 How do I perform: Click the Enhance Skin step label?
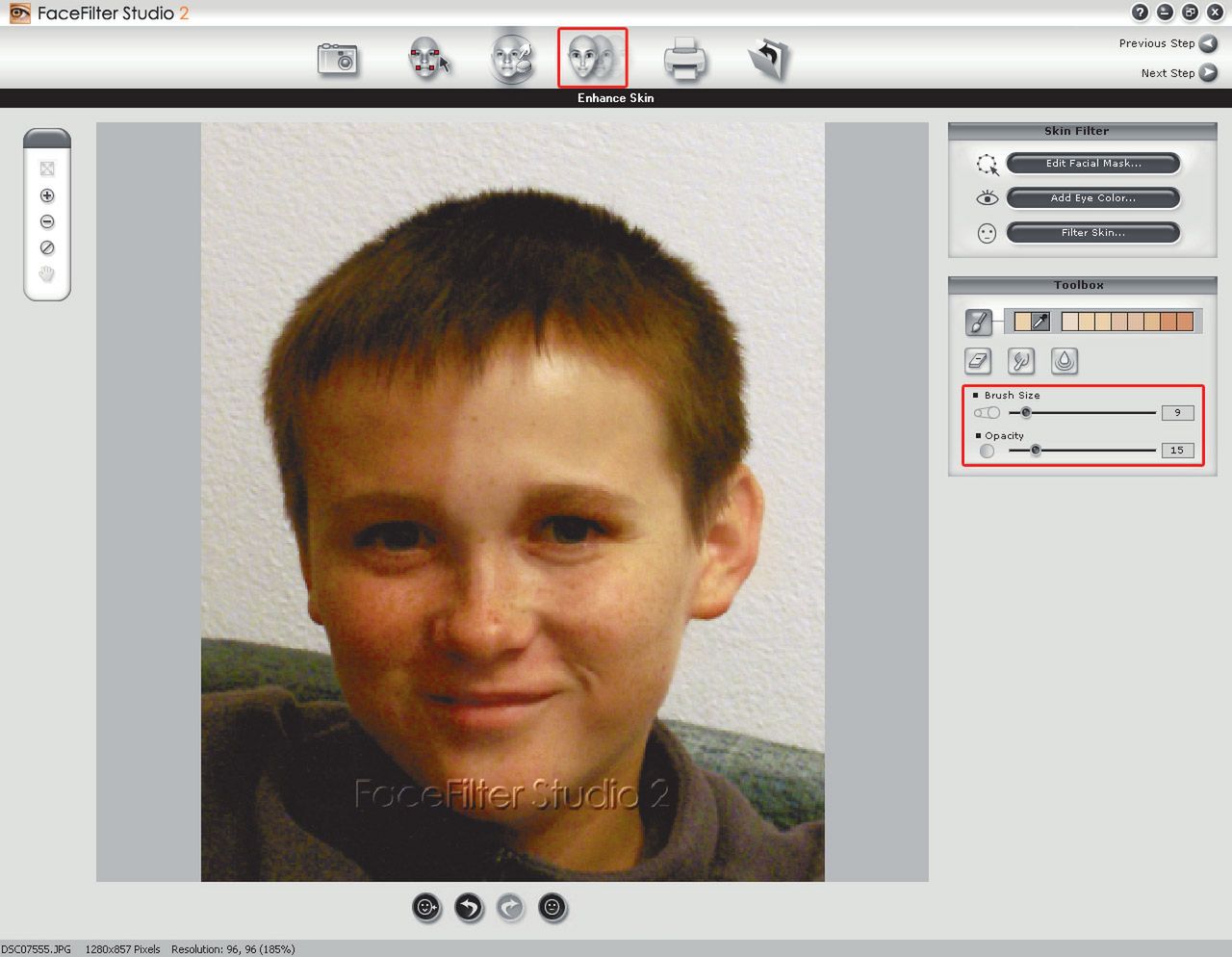tap(616, 98)
